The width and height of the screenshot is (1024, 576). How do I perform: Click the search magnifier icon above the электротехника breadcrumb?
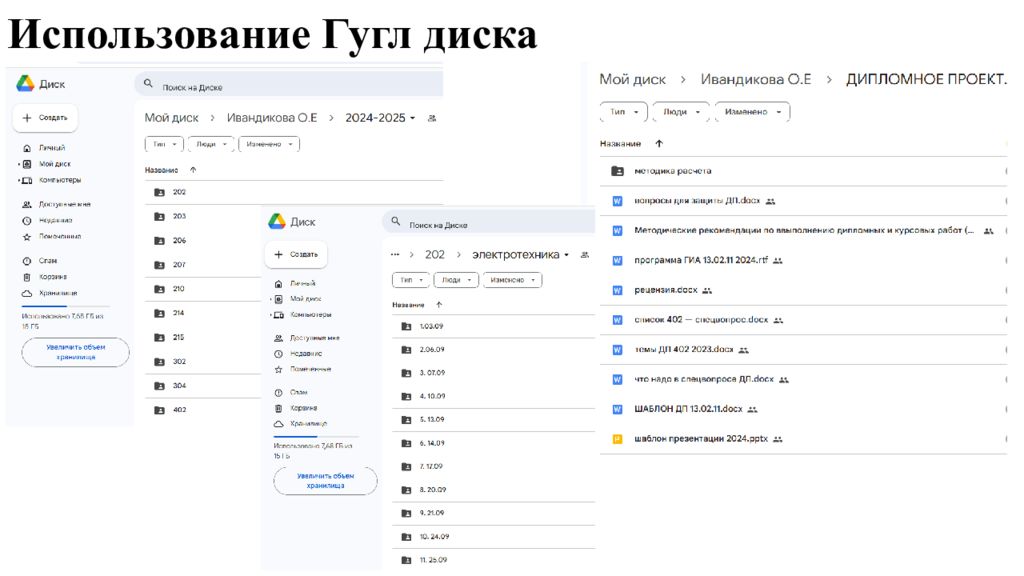[396, 224]
